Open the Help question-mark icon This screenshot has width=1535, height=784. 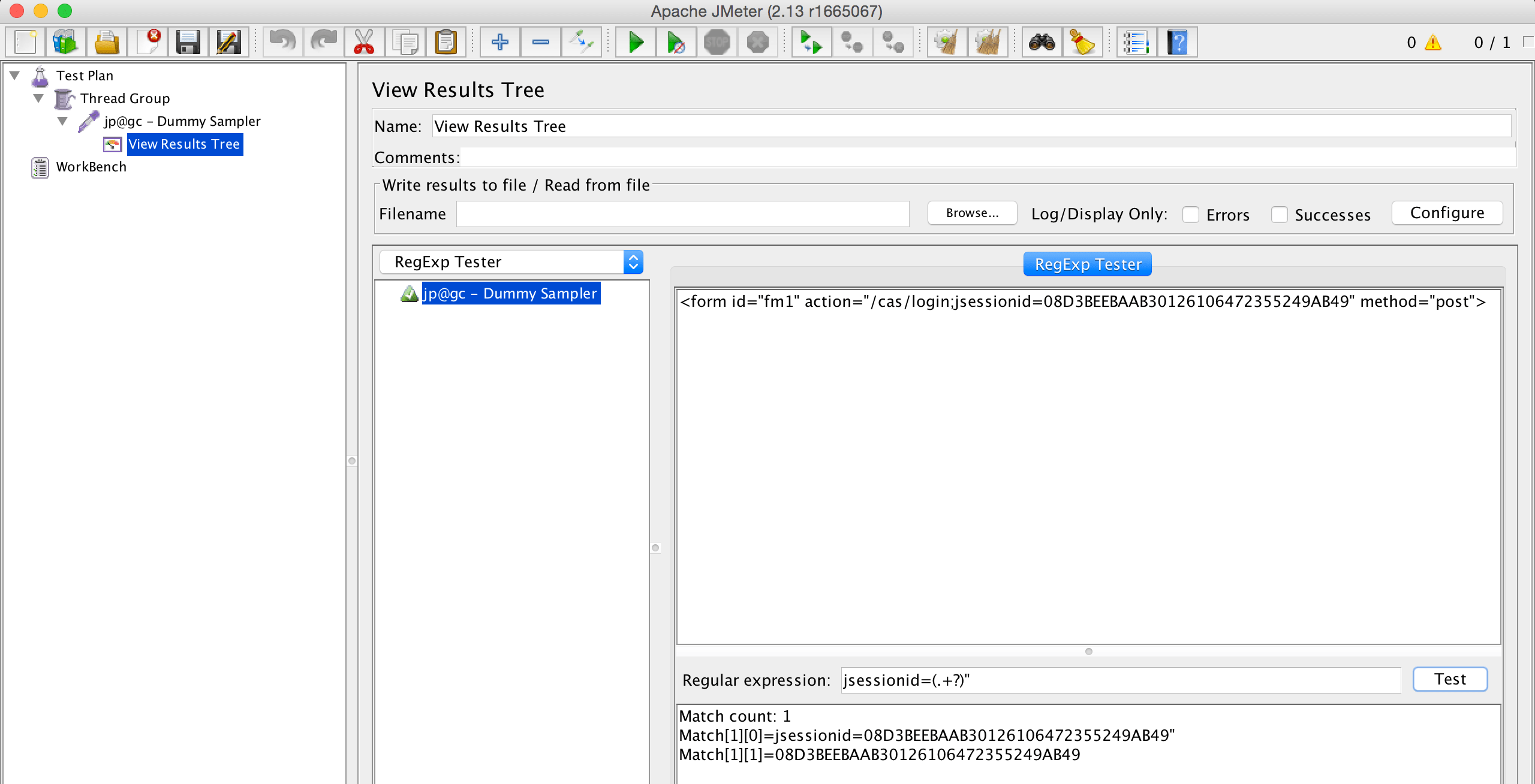1177,43
